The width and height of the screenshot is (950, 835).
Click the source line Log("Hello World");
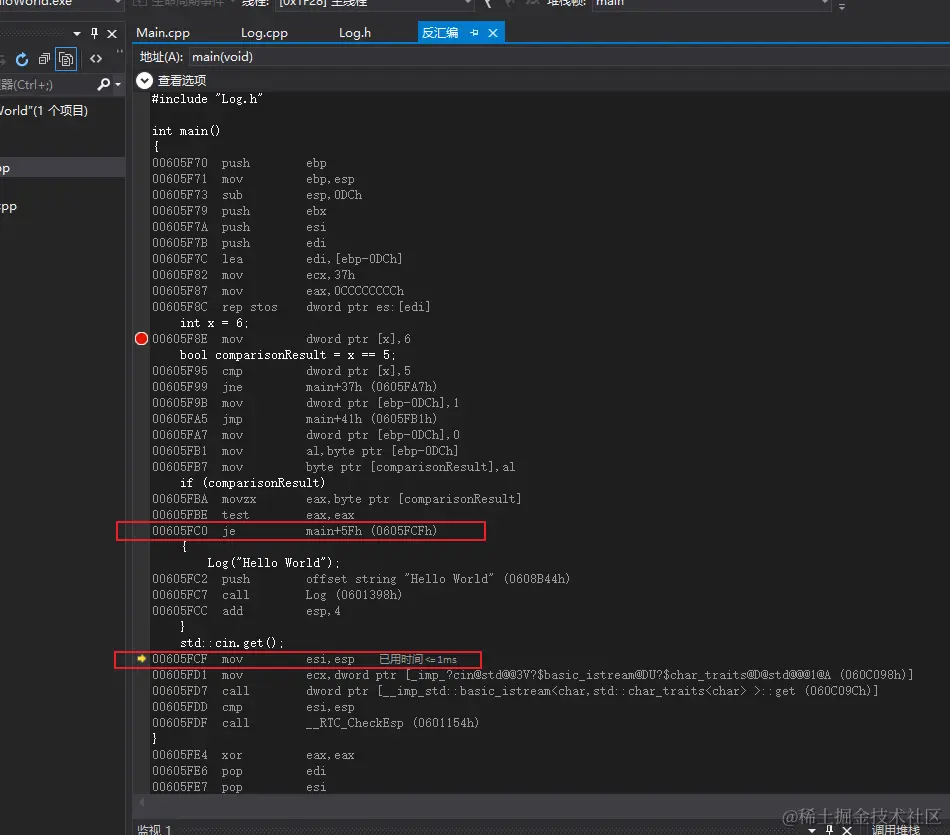pyautogui.click(x=273, y=563)
